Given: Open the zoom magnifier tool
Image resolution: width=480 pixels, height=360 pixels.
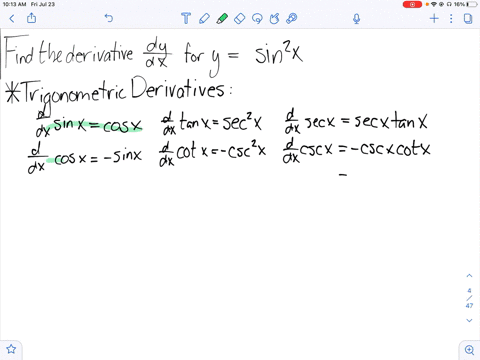Looking at the screenshot, I should pyautogui.click(x=469, y=350).
